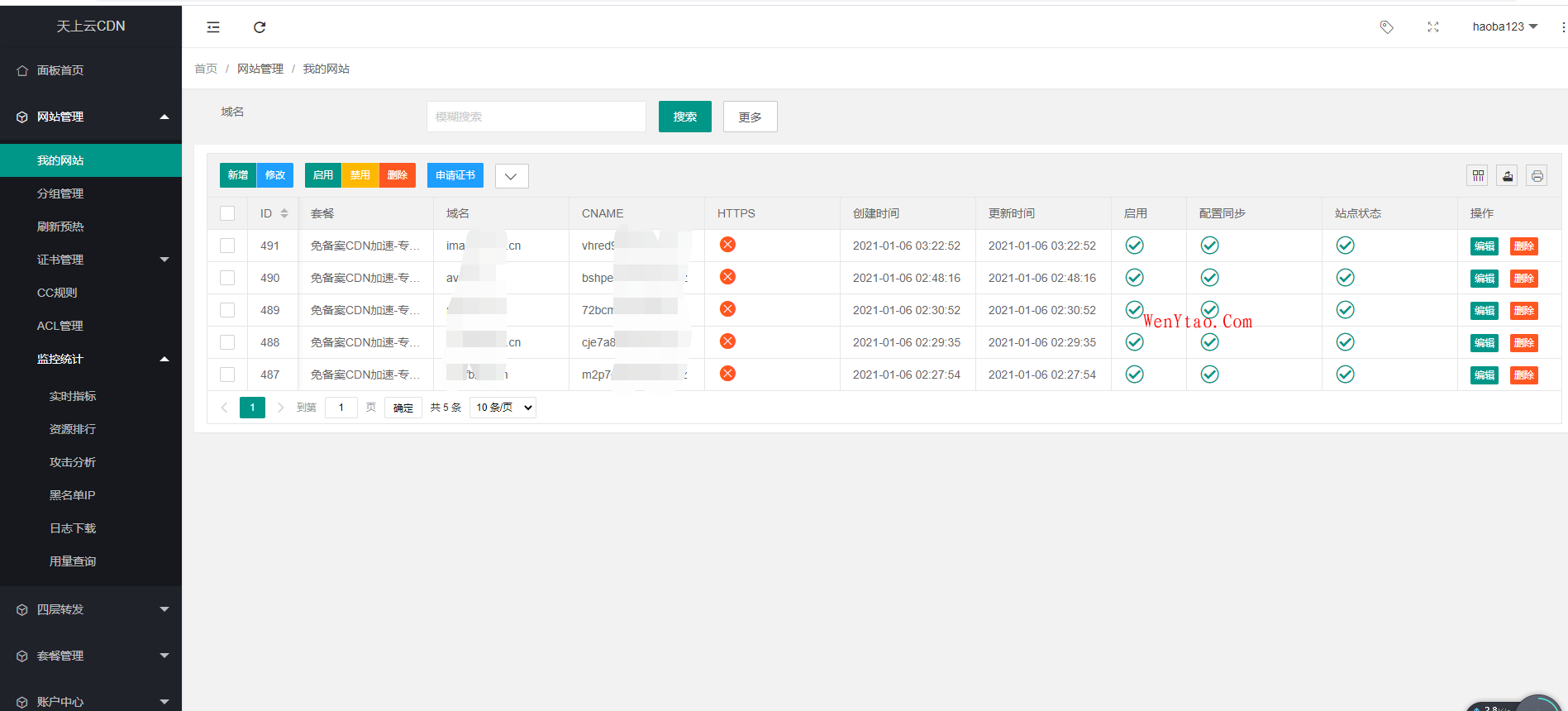Open CC规则 in the sidebar
1568x711 pixels.
pyautogui.click(x=91, y=293)
